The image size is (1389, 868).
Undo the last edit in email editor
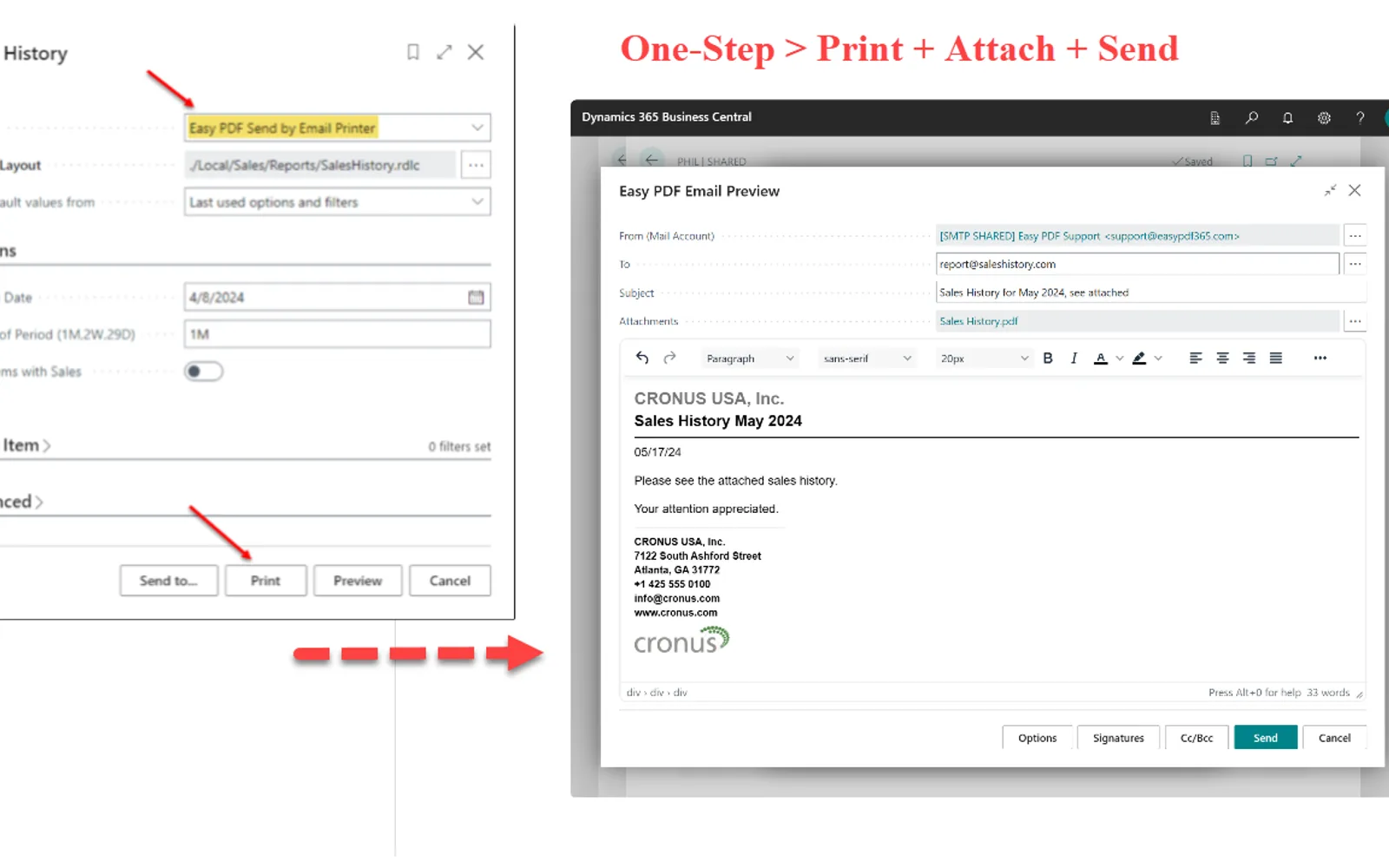[642, 358]
